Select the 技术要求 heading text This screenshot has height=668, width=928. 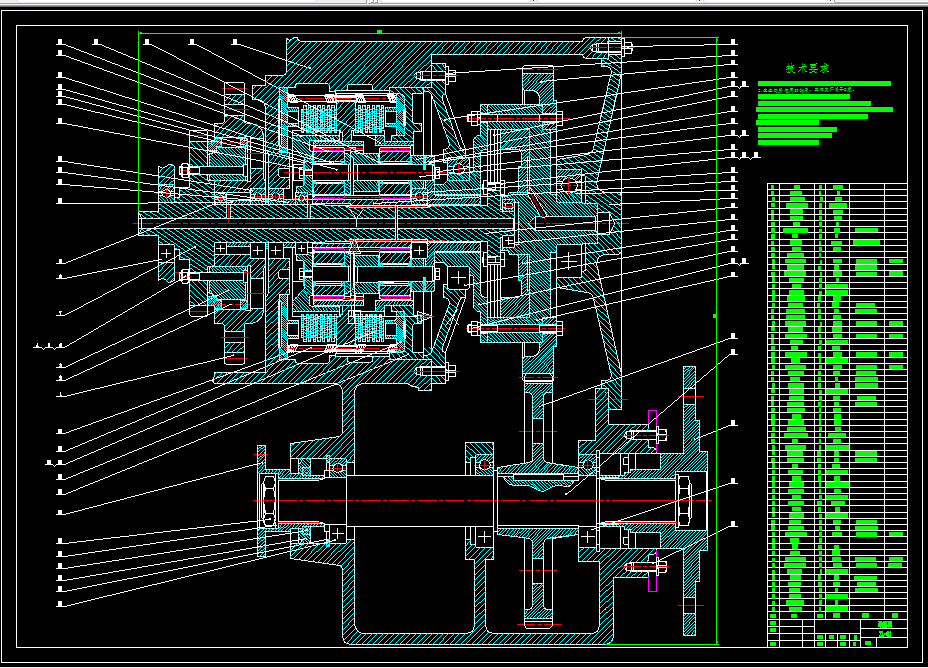pos(807,69)
